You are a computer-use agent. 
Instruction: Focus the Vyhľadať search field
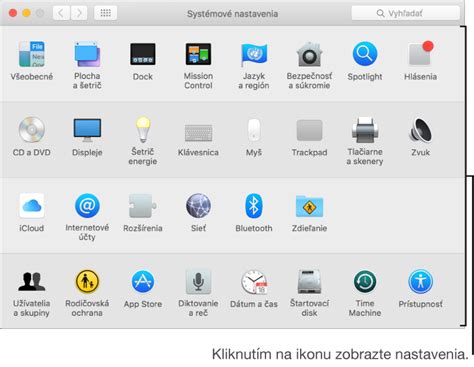pos(406,13)
